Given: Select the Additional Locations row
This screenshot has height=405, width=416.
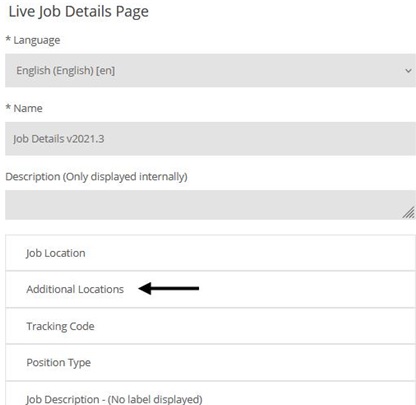Looking at the screenshot, I should [x=210, y=289].
